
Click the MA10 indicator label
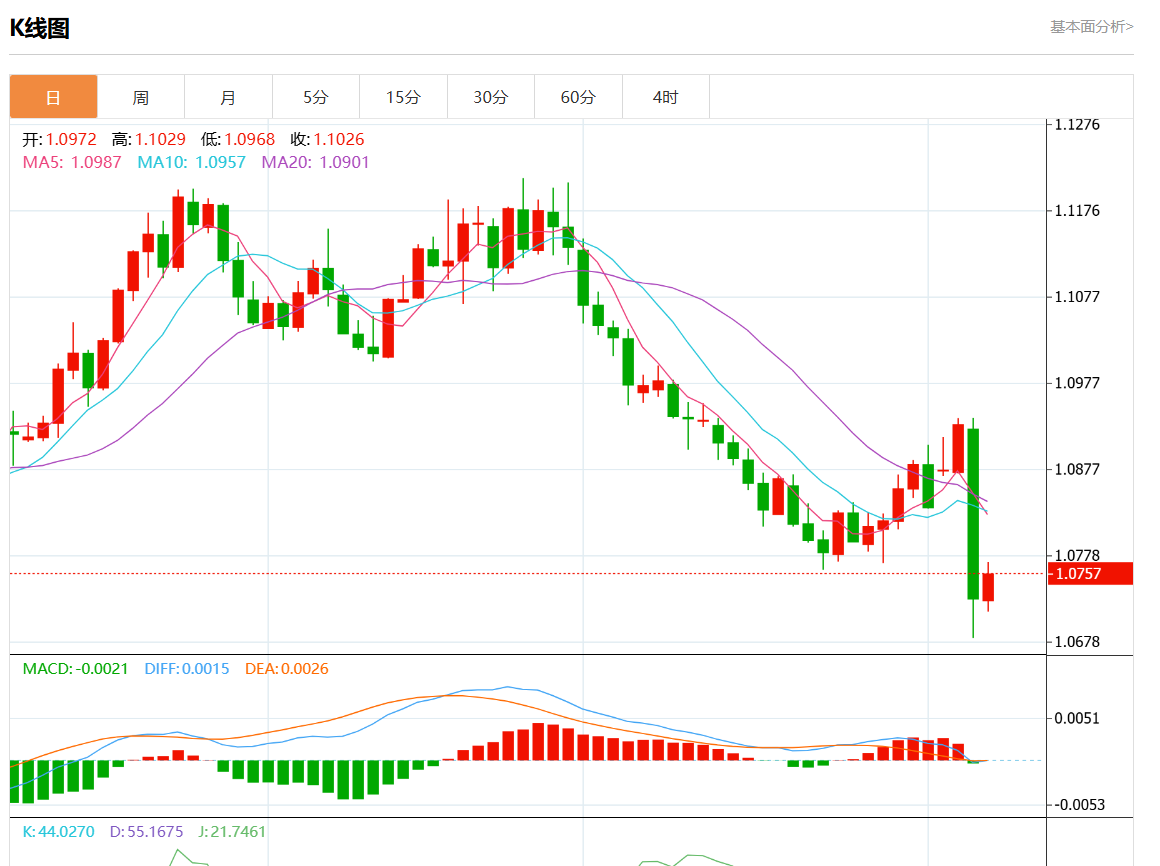(191, 162)
